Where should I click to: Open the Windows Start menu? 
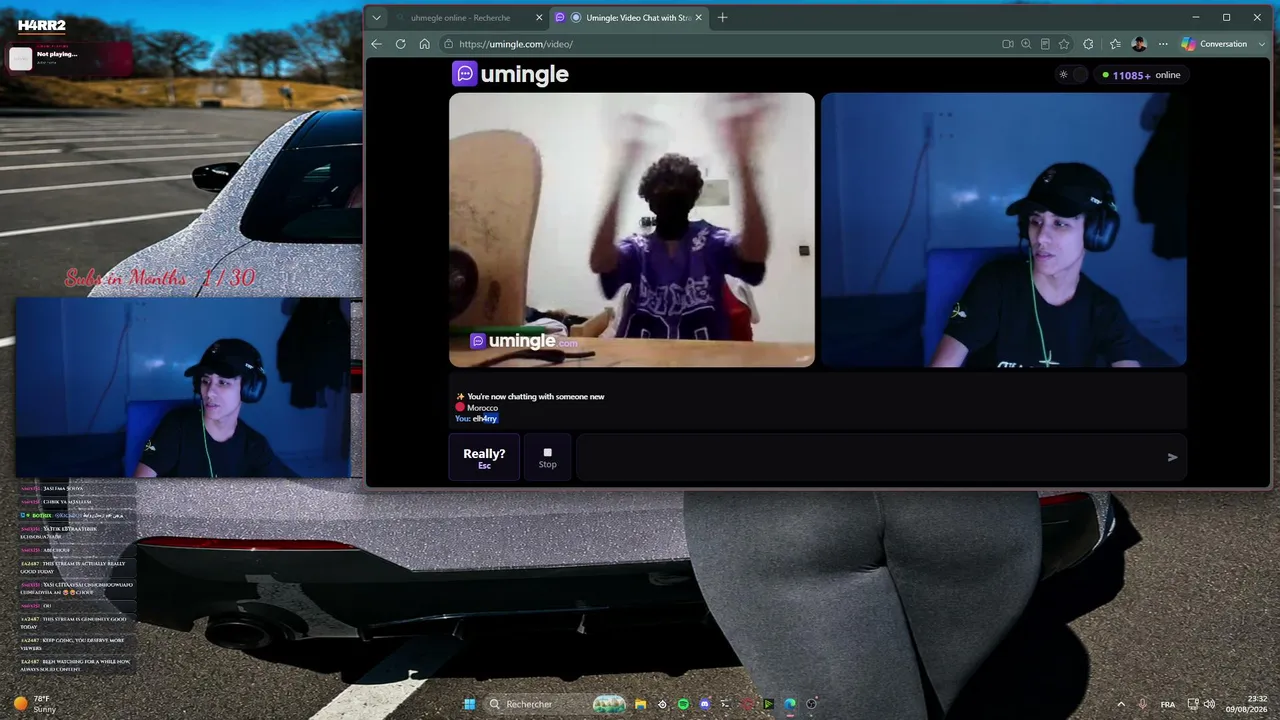click(467, 704)
